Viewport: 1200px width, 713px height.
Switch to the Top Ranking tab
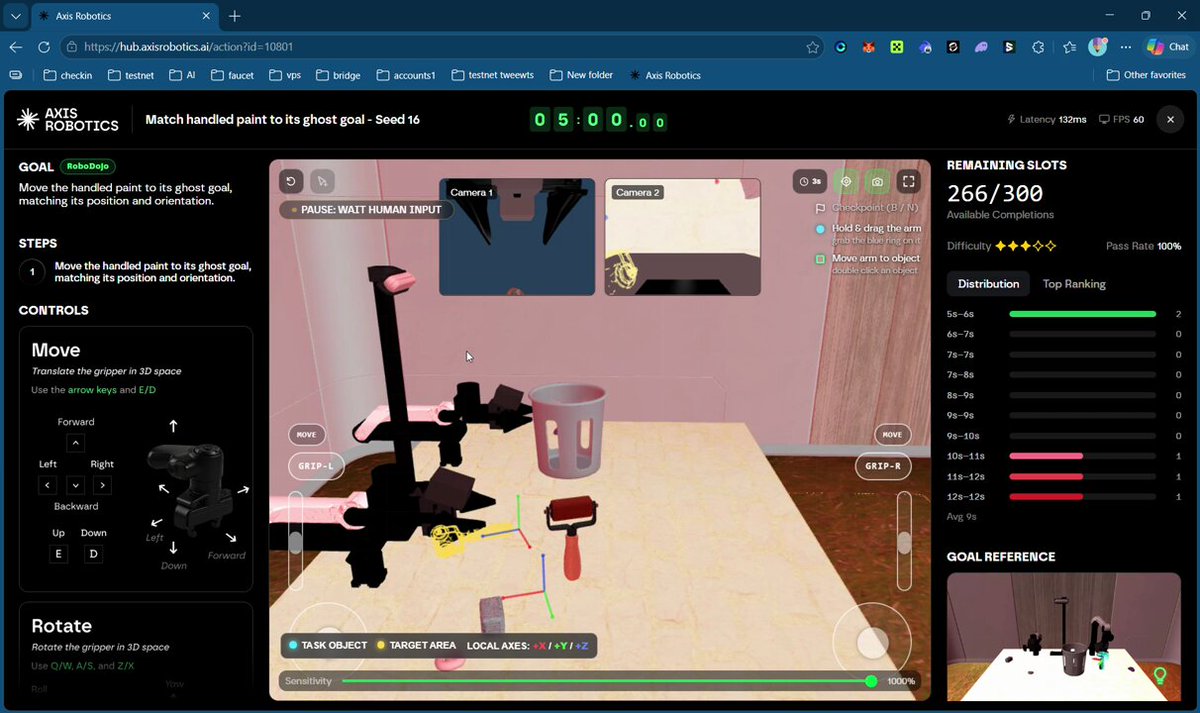[1074, 284]
